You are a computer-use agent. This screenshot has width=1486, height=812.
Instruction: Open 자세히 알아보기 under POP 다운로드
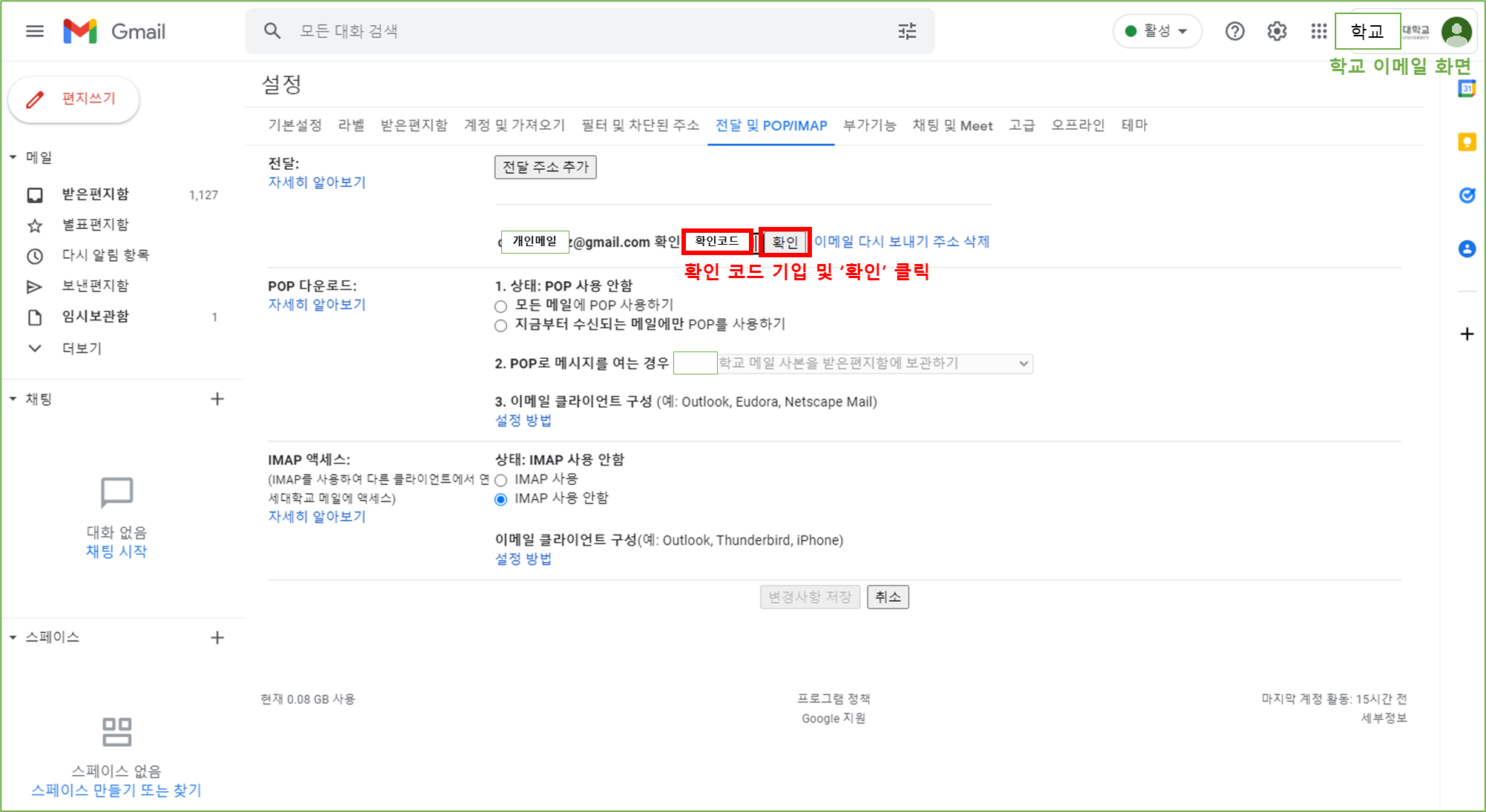coord(317,305)
